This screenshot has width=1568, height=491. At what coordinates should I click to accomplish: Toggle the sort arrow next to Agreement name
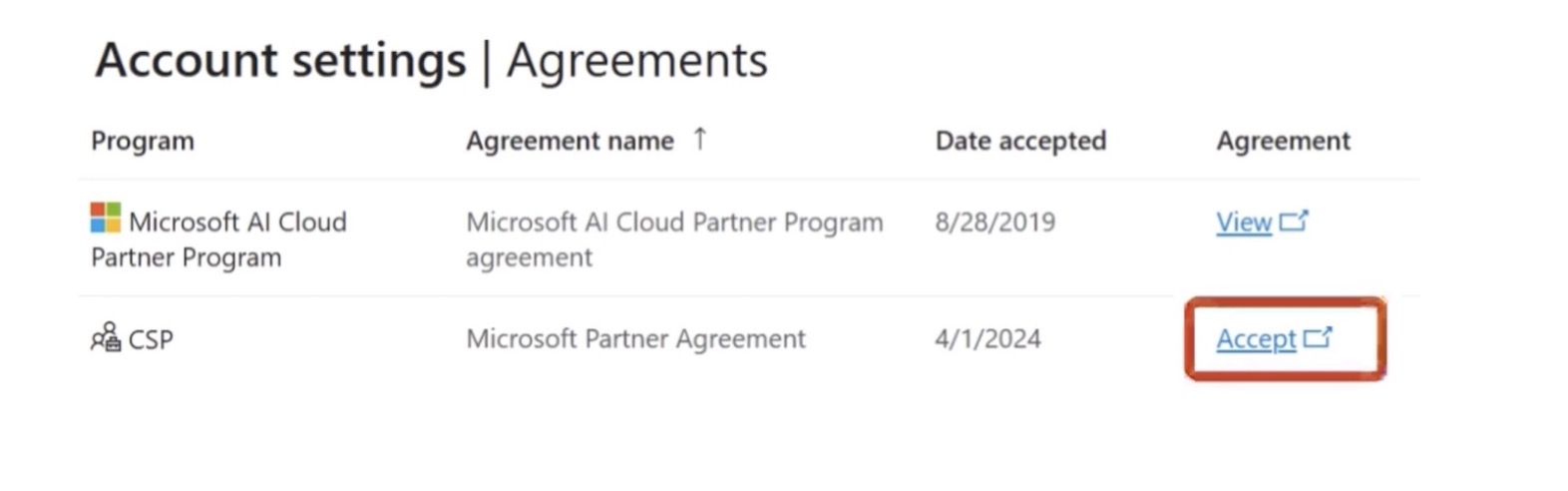point(700,139)
